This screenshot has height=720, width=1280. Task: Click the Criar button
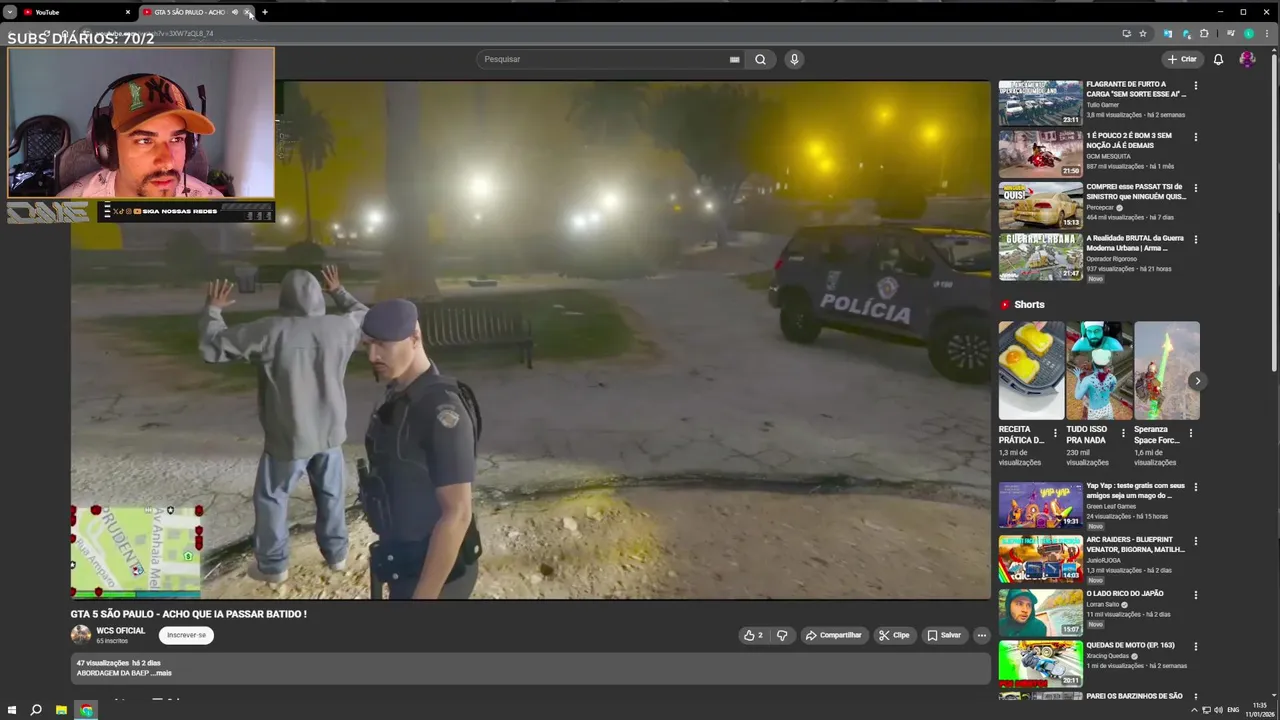click(x=1181, y=59)
